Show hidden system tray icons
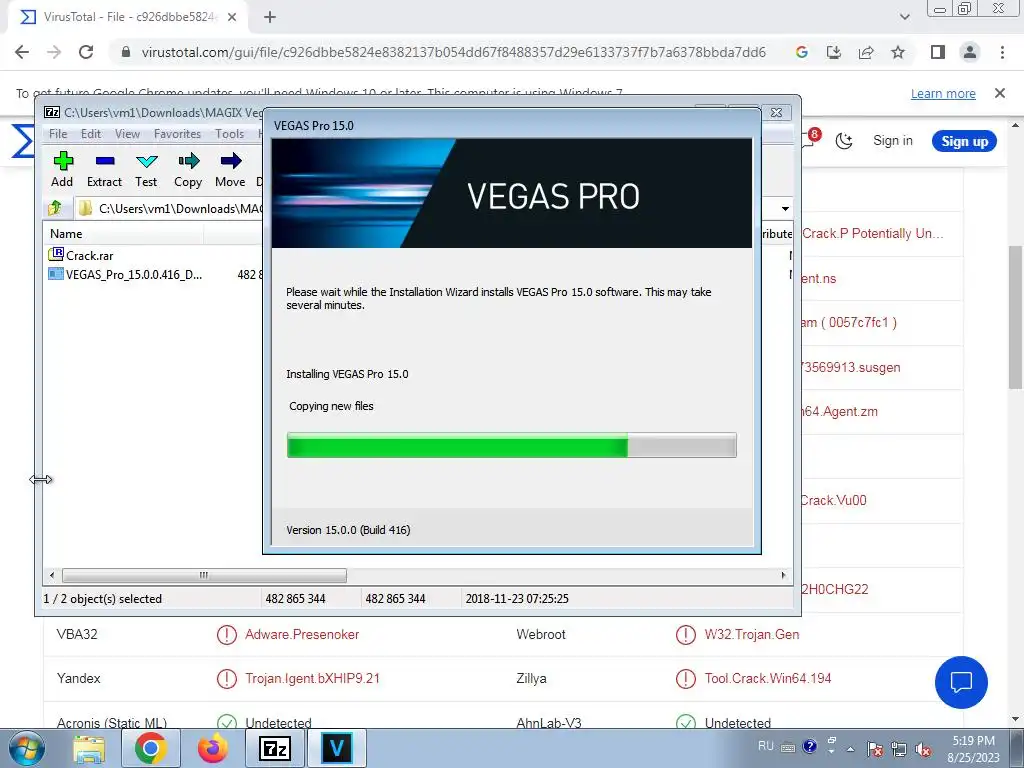Viewport: 1024px width, 768px height. point(850,749)
